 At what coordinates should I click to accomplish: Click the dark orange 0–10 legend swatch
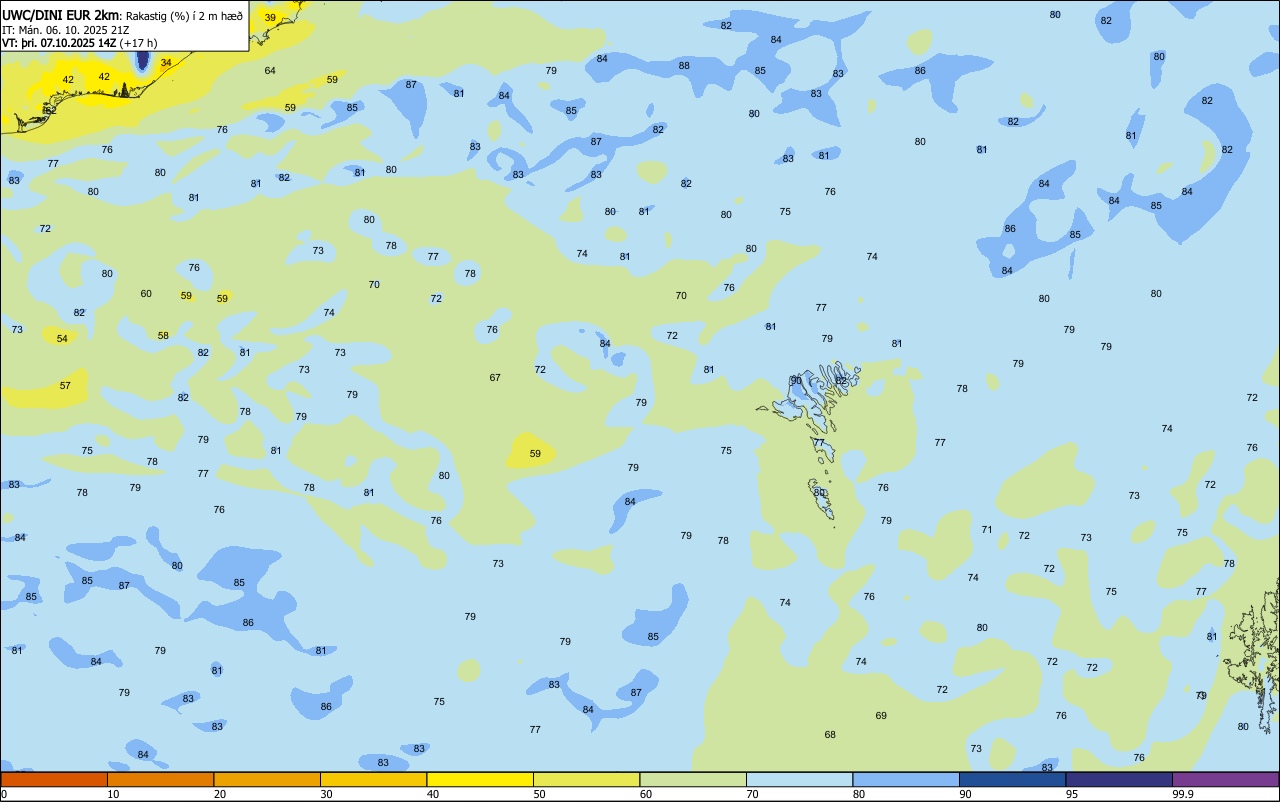[x=54, y=779]
